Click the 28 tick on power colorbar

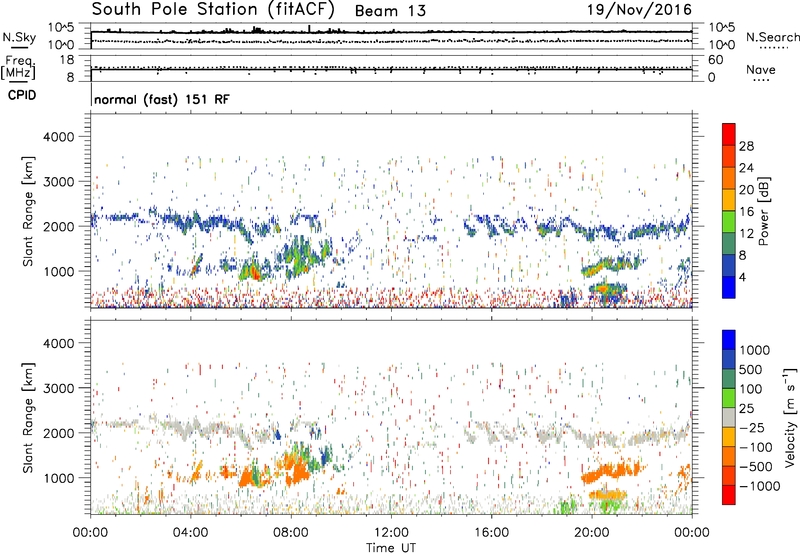tap(746, 146)
